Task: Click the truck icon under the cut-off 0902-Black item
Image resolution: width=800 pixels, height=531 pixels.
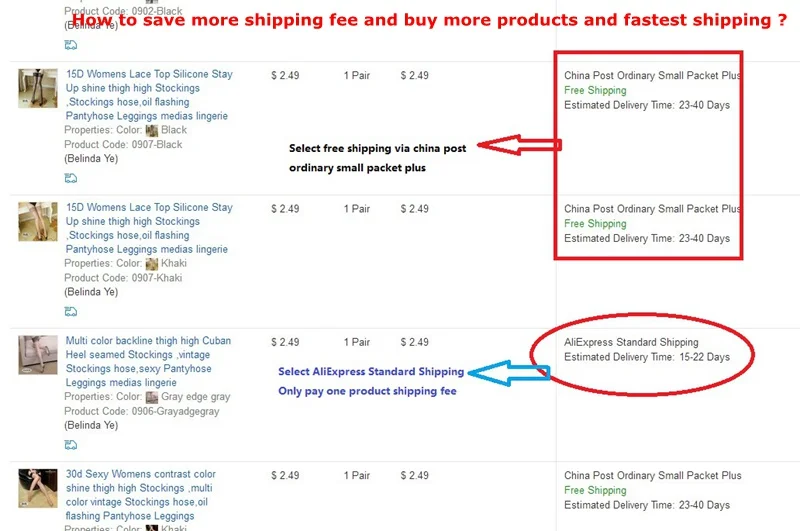Action: (71, 45)
